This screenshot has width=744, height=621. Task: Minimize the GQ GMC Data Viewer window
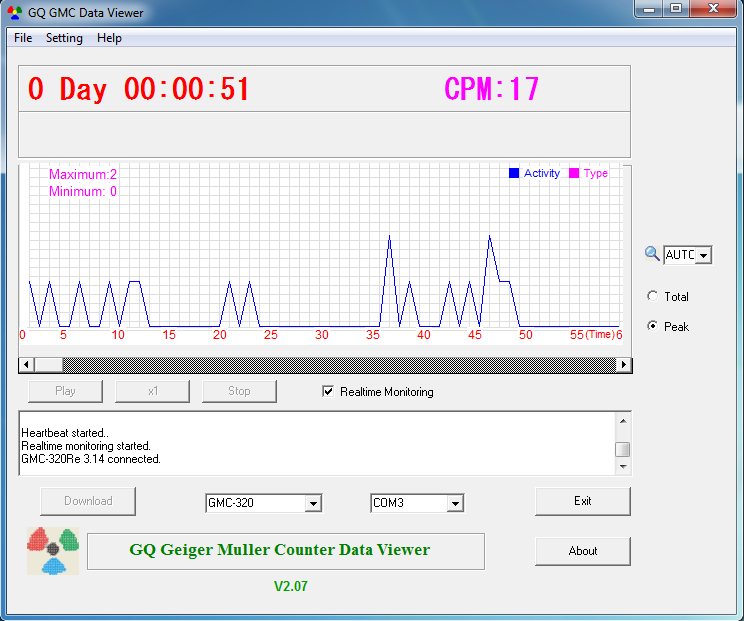[649, 9]
